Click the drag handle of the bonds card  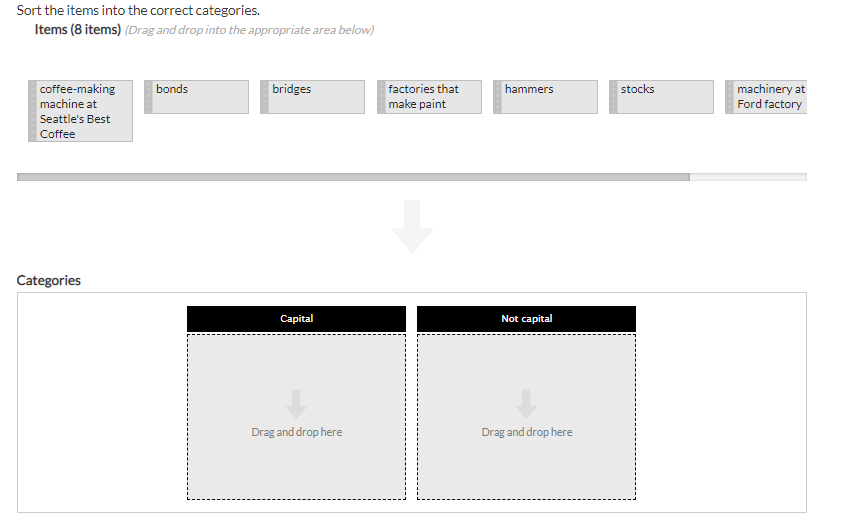[148, 97]
